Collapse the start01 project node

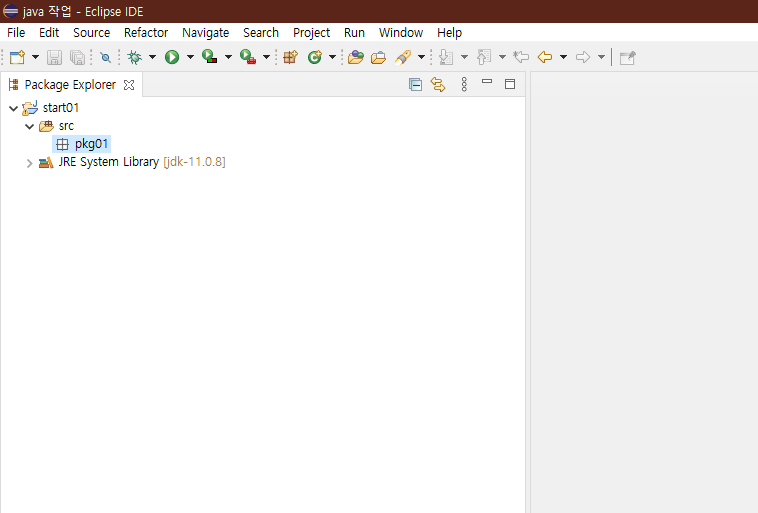click(14, 108)
